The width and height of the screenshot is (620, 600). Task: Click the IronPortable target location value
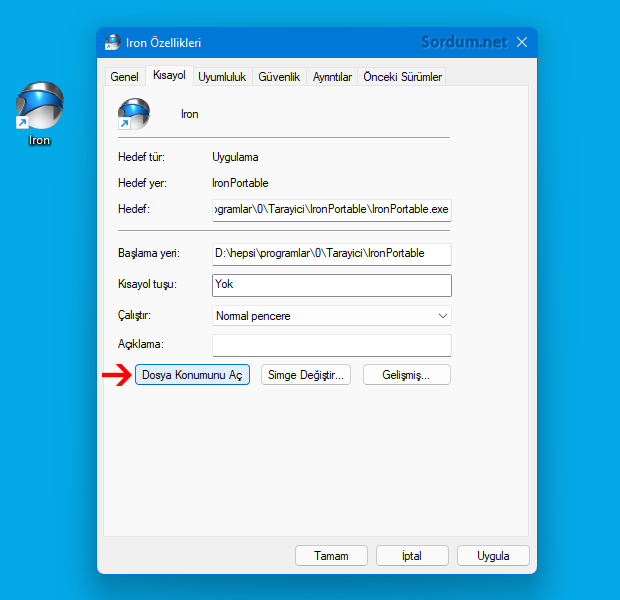240,183
